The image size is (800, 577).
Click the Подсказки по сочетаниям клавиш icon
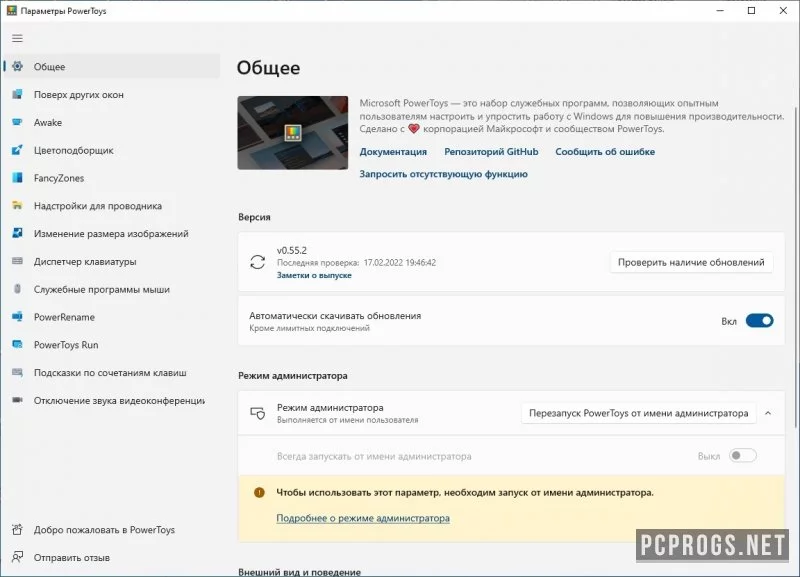click(17, 372)
